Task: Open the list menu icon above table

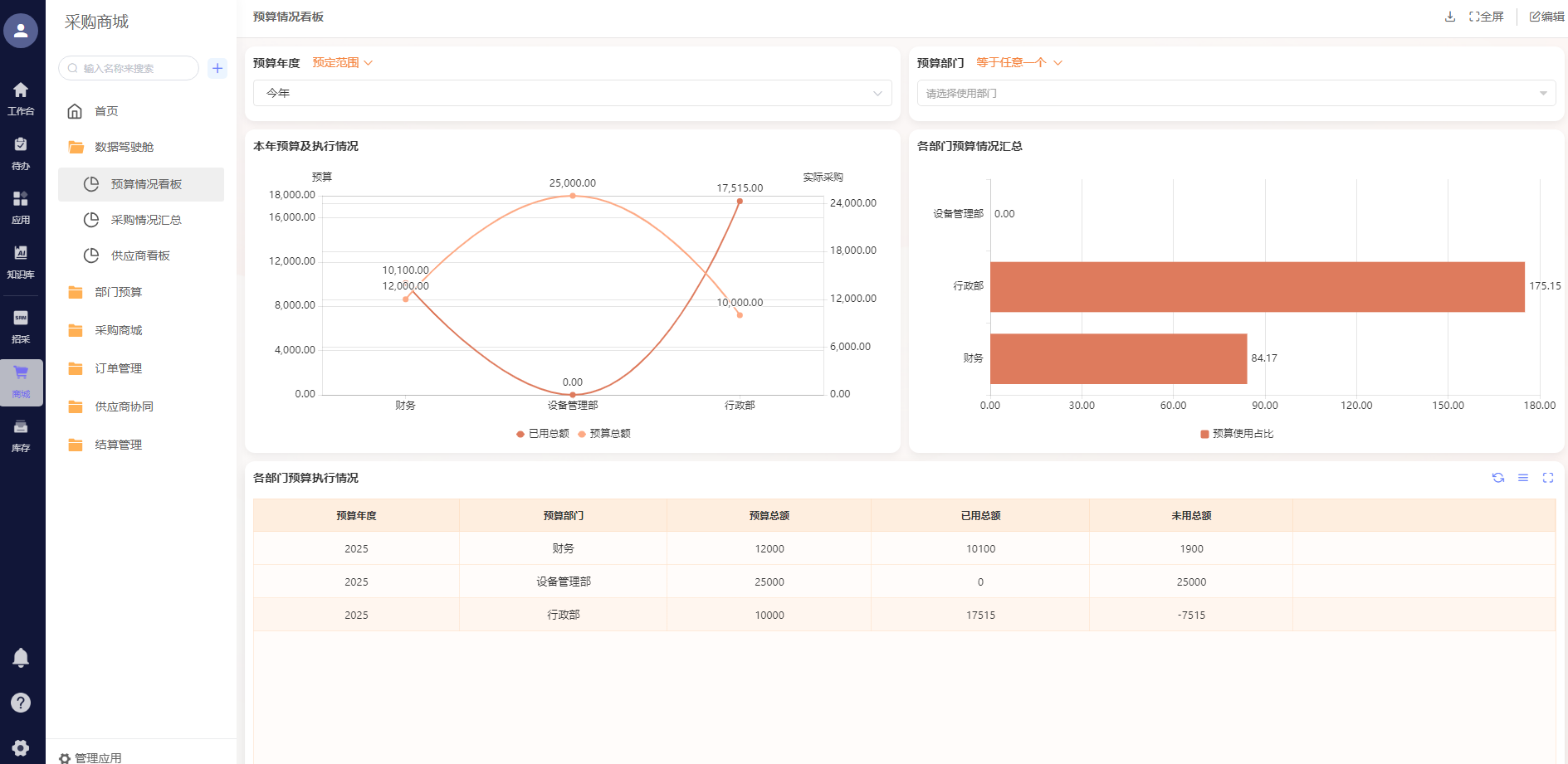Action: click(1523, 478)
